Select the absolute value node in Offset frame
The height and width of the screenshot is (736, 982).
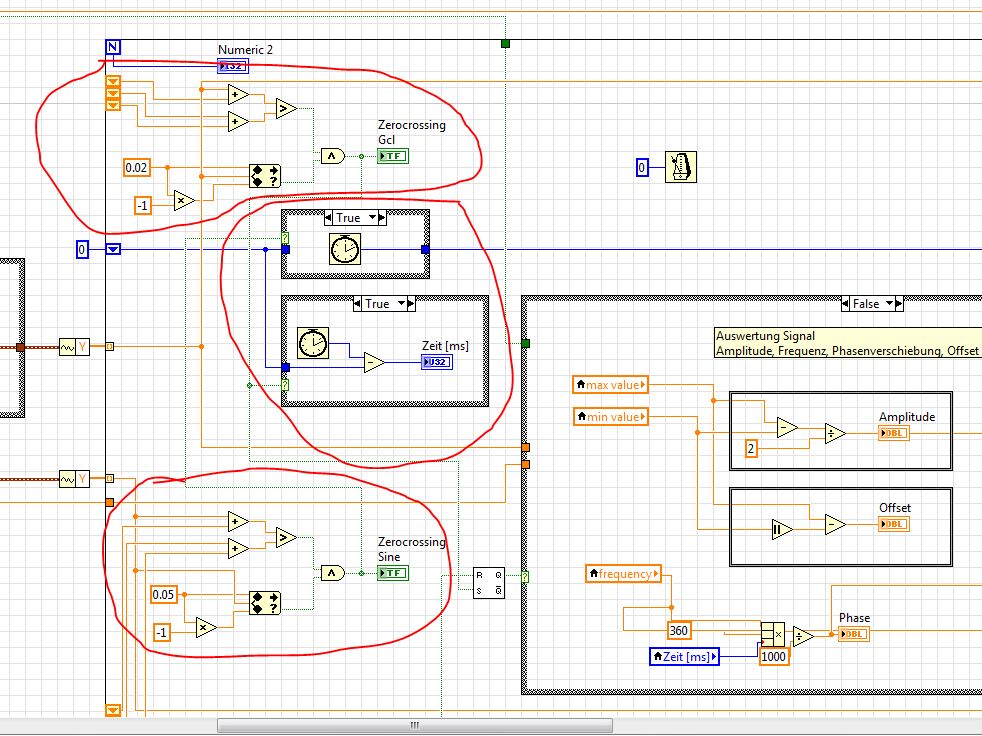781,529
